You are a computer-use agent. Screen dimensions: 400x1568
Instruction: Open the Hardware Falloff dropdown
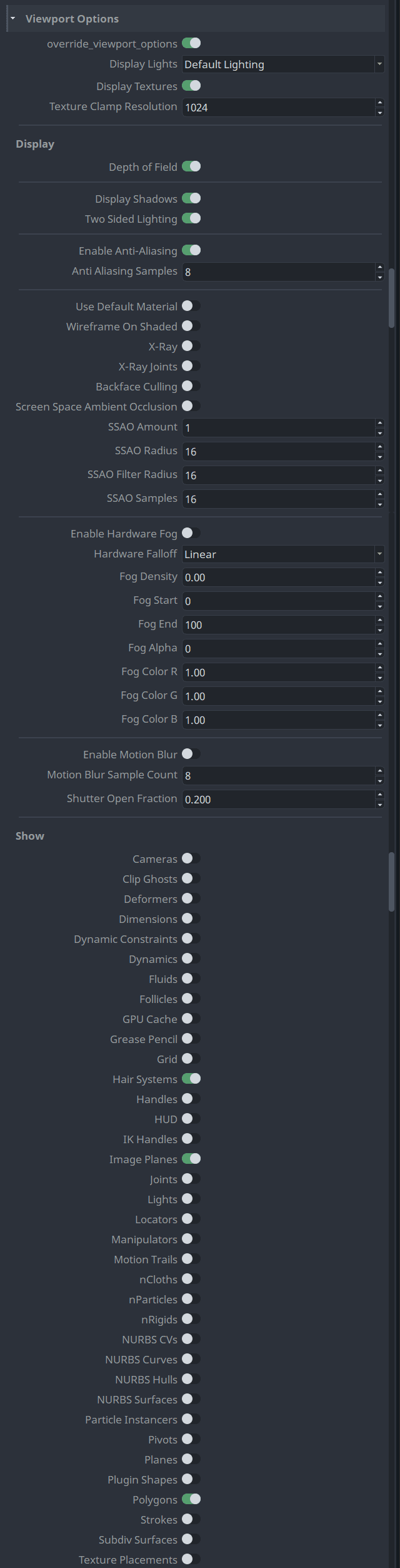(x=379, y=554)
